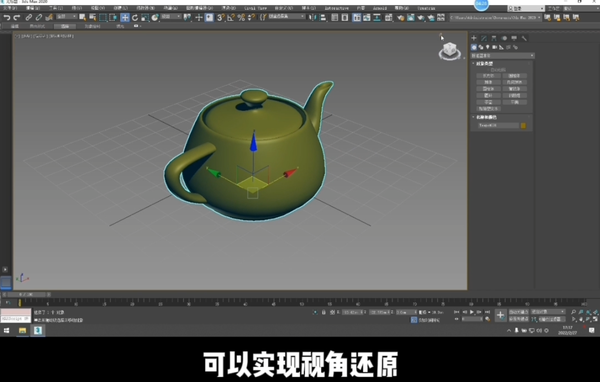The width and height of the screenshot is (600, 382).
Task: Open the primitive type dropdown in command panel
Action: tap(502, 56)
